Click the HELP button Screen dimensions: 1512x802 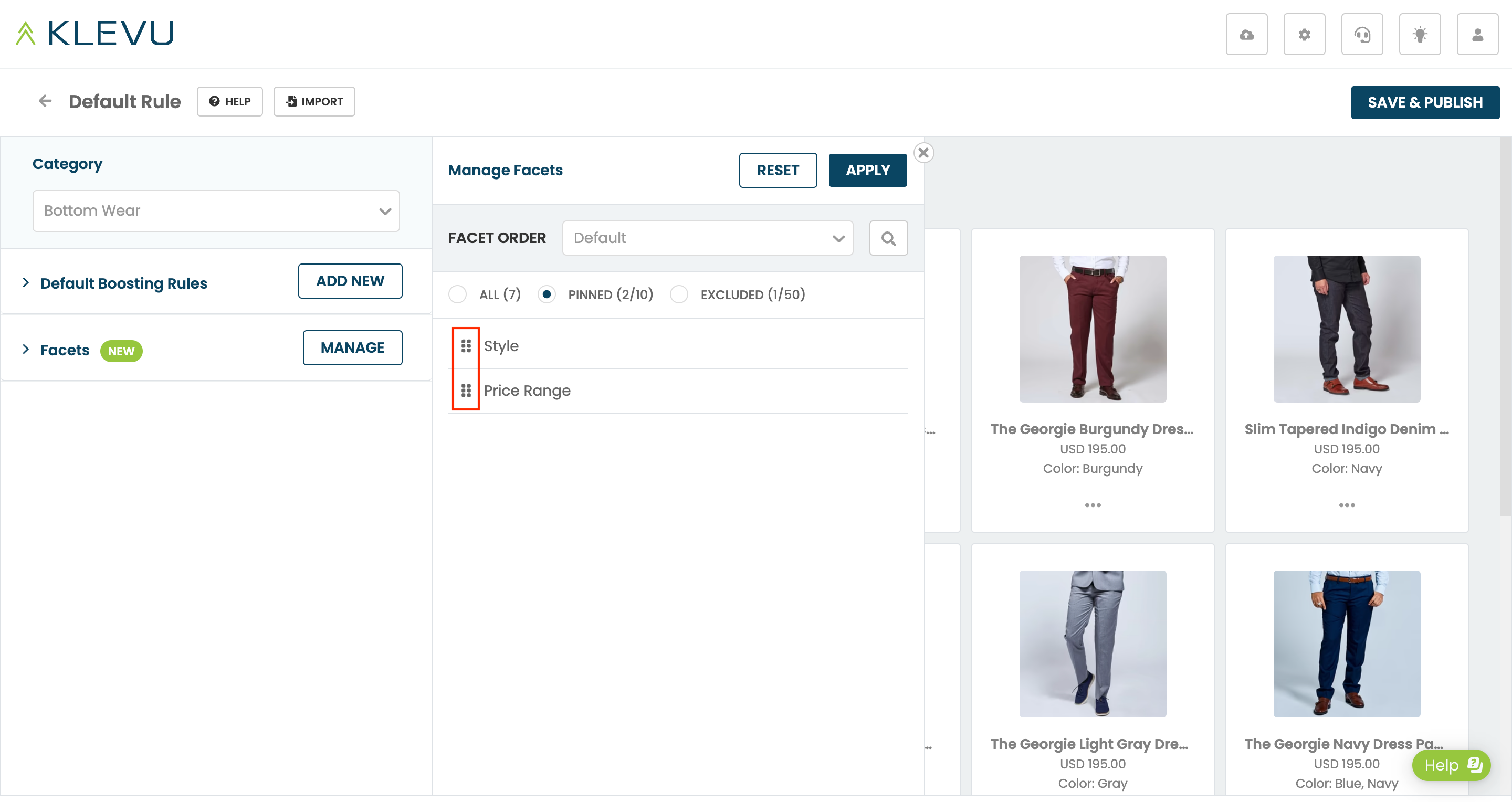(229, 101)
